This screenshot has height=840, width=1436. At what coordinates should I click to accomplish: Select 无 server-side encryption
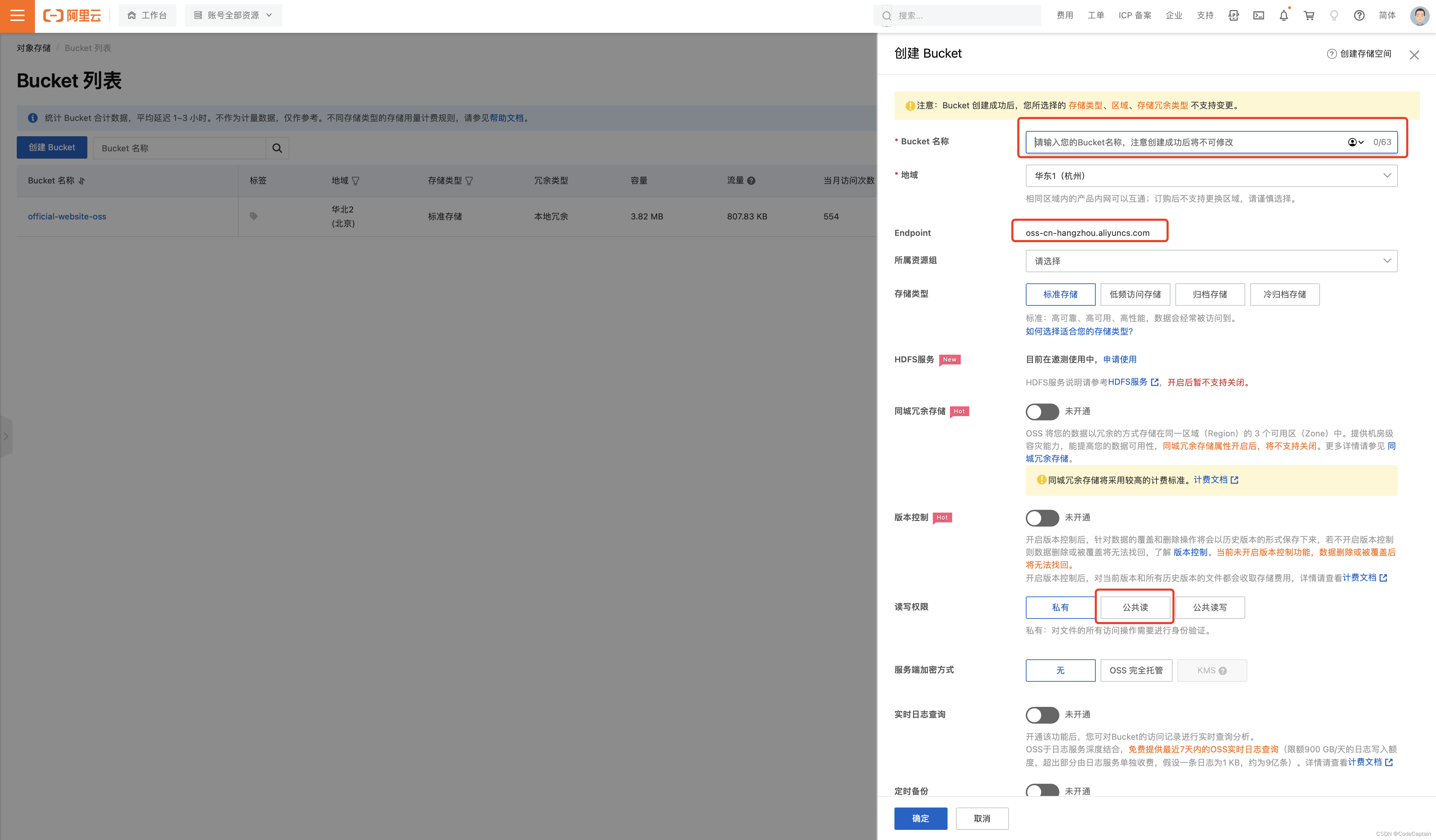pyautogui.click(x=1060, y=670)
